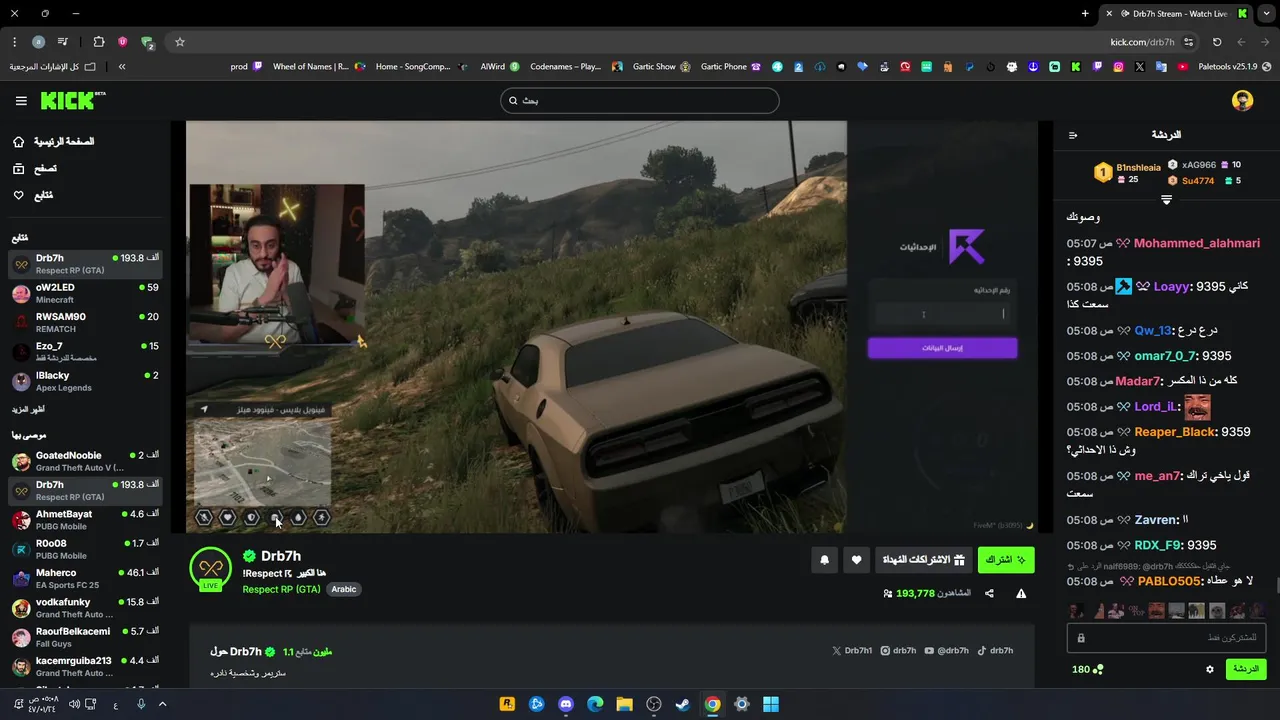Viewport: 1280px width, 720px height.
Task: Open the Kick hamburger menu
Action: (x=21, y=101)
